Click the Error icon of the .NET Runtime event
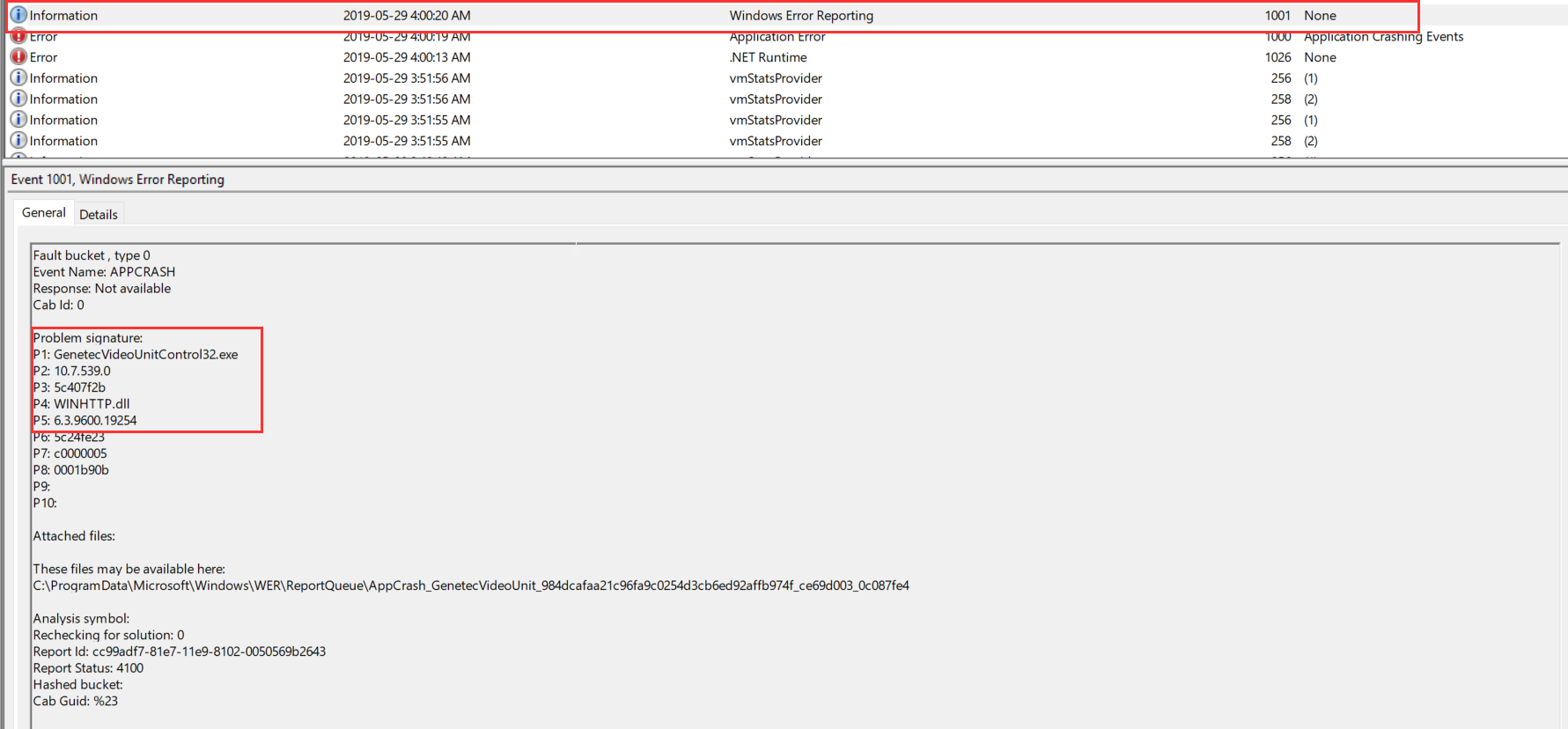The height and width of the screenshot is (729, 1568). point(18,56)
